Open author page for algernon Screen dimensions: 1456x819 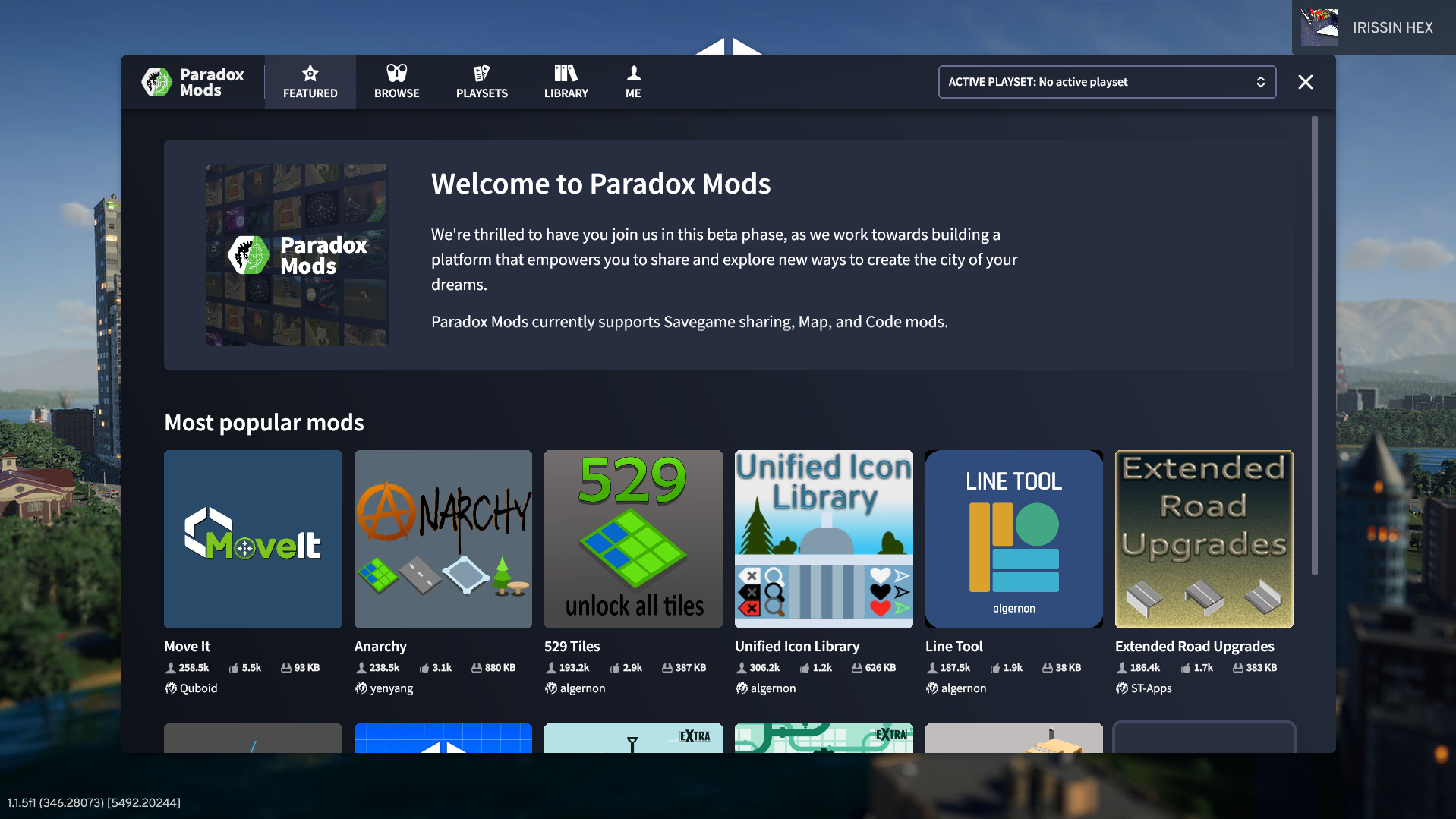coord(581,688)
